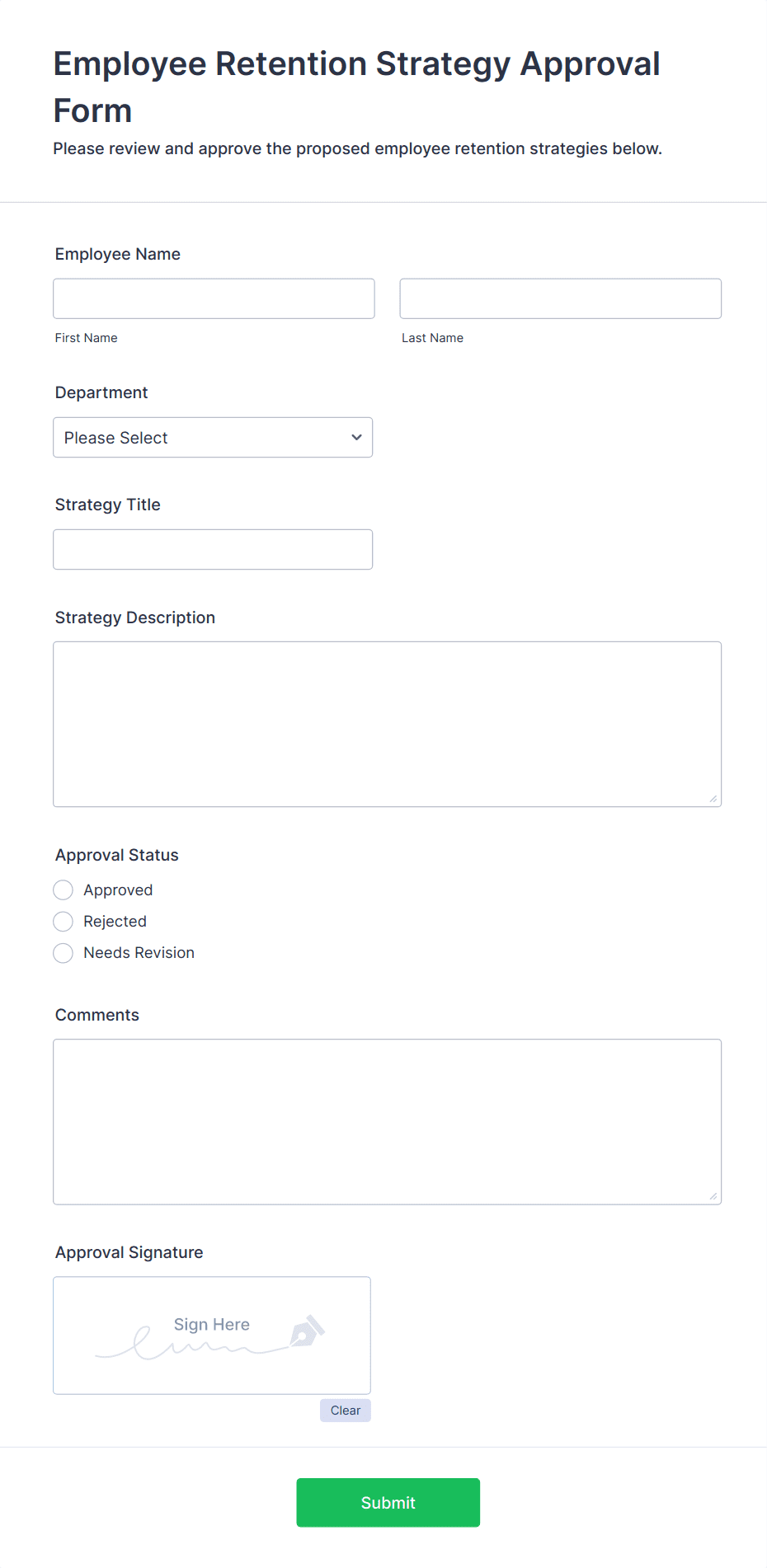Click the Rejected option label text
This screenshot has width=767, height=1568.
115,922
